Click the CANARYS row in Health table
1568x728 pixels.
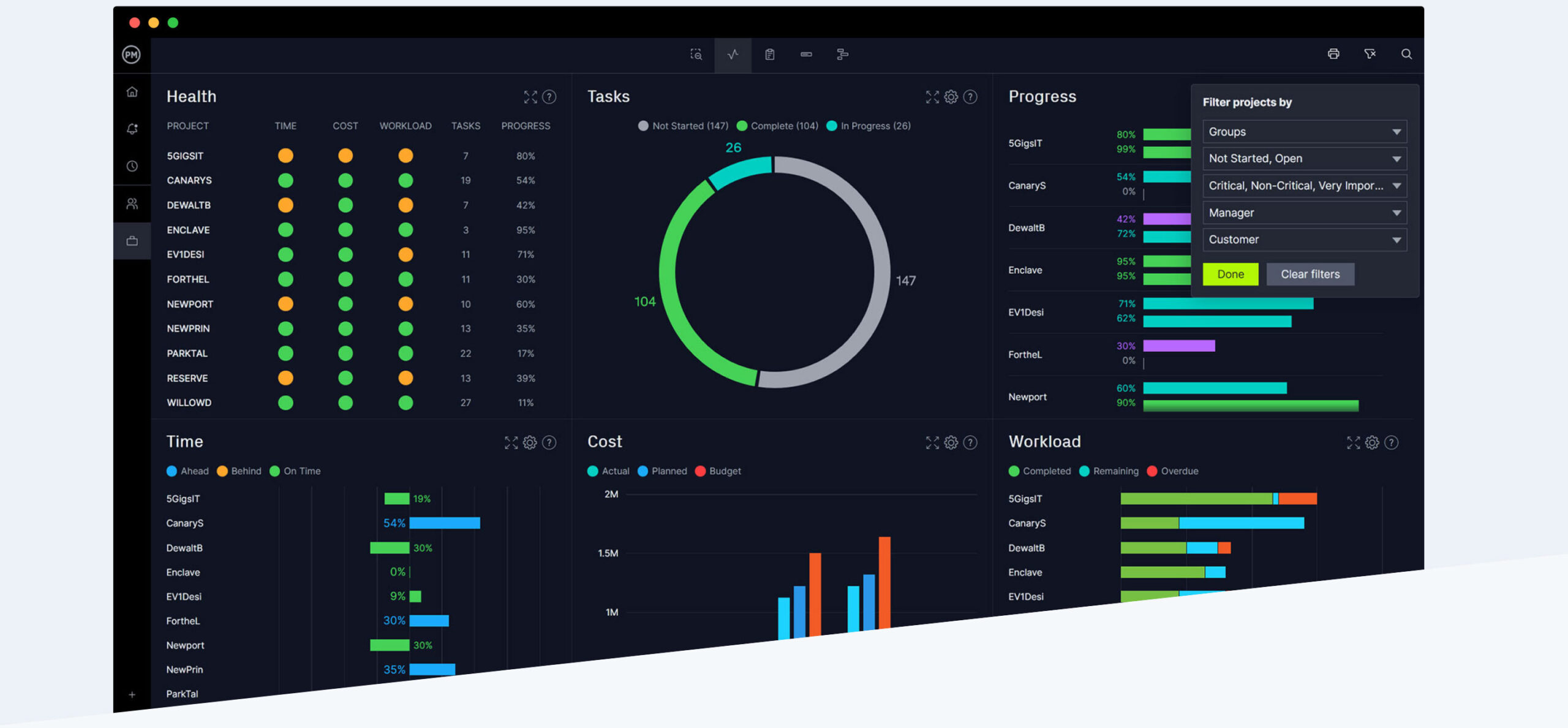coord(189,180)
